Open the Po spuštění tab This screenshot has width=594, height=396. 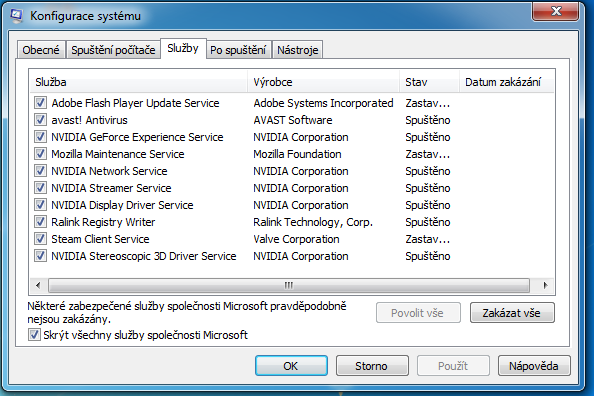coord(238,50)
